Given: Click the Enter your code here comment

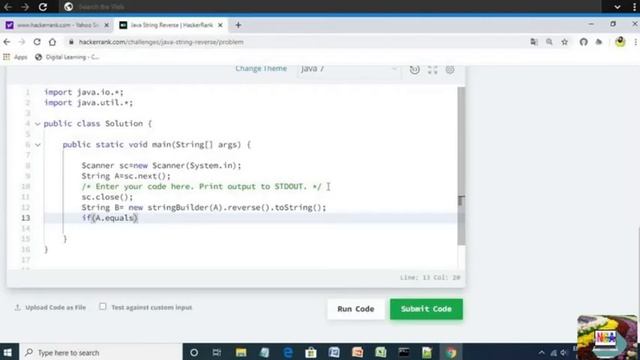Looking at the screenshot, I should click(x=201, y=187).
